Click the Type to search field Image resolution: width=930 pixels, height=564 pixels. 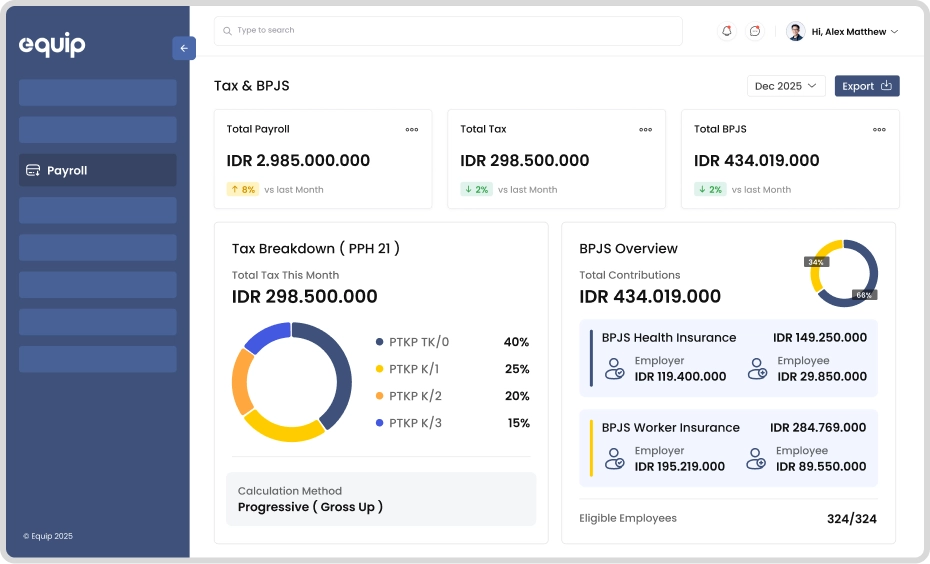(450, 31)
